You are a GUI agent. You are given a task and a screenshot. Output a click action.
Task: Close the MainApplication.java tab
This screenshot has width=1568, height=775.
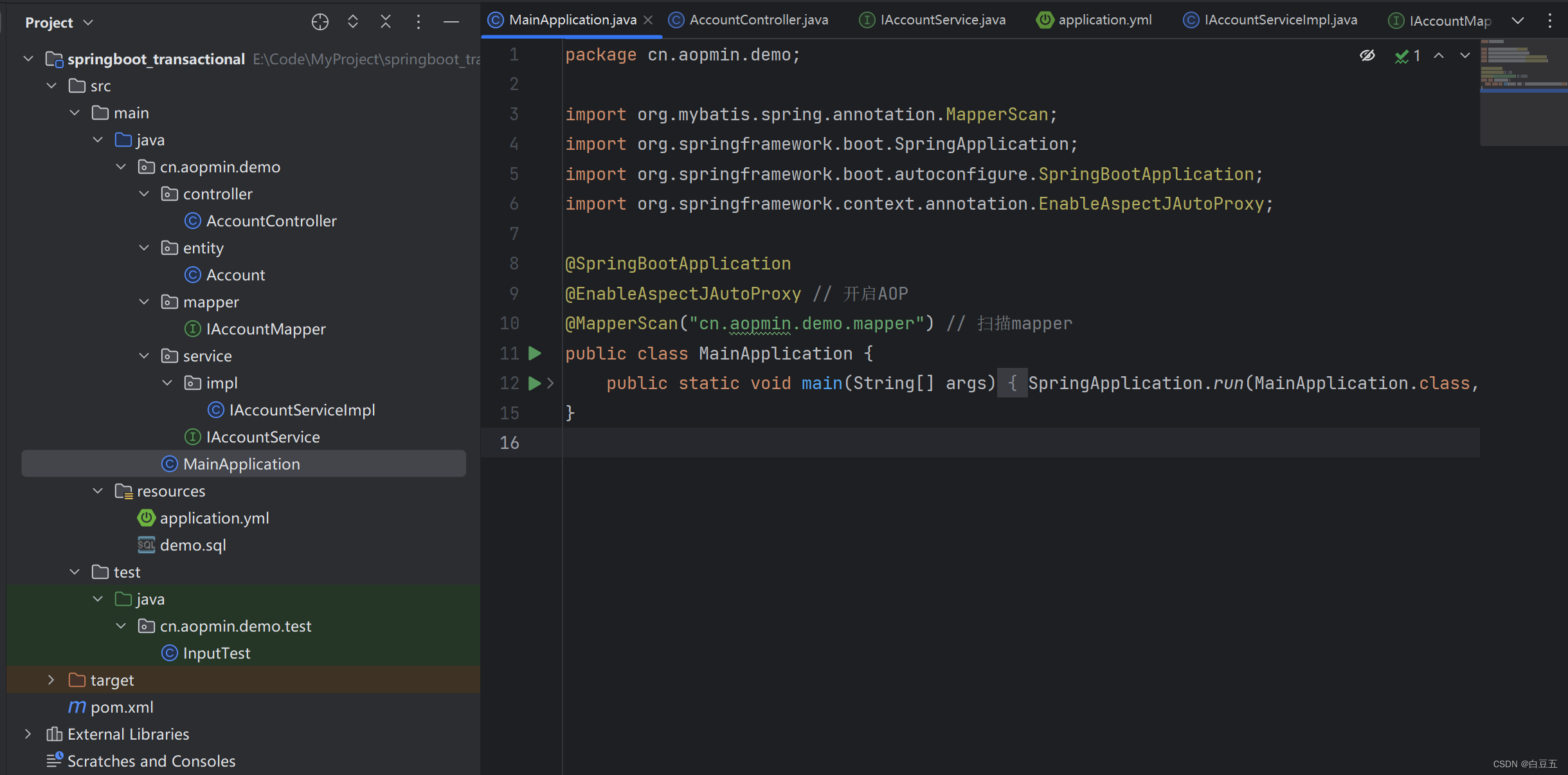pyautogui.click(x=648, y=20)
